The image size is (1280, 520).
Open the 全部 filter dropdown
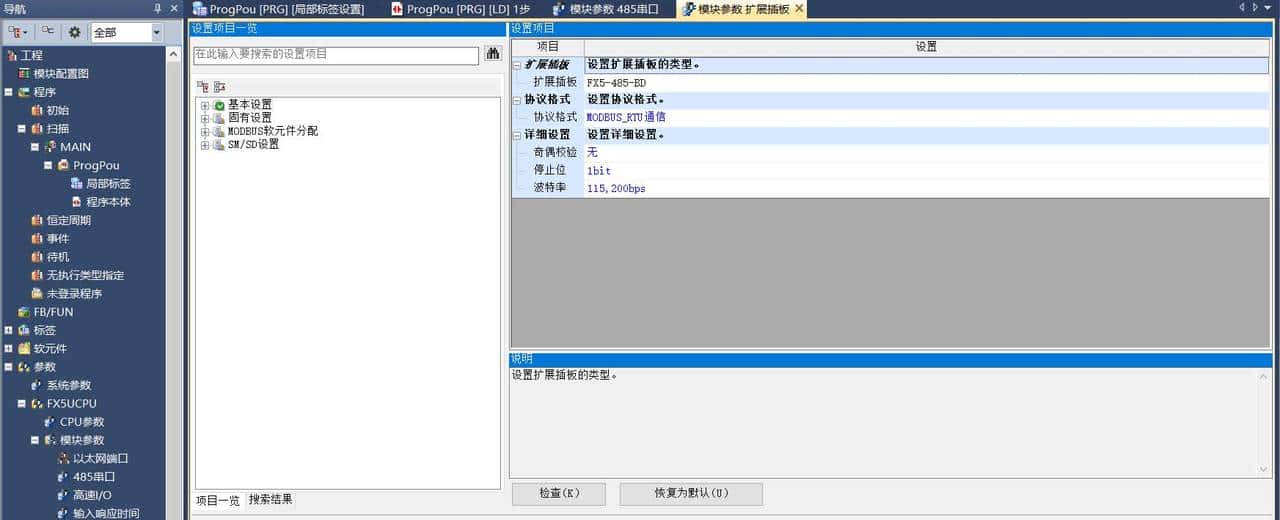tap(157, 32)
